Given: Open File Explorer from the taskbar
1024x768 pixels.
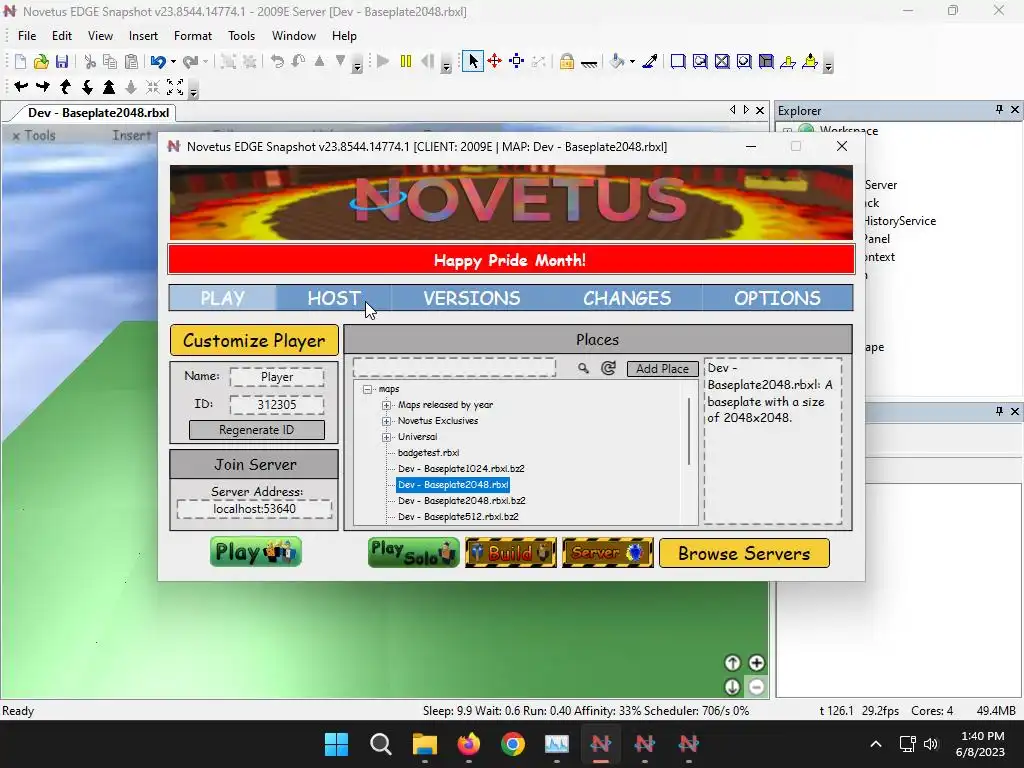Looking at the screenshot, I should [x=424, y=744].
